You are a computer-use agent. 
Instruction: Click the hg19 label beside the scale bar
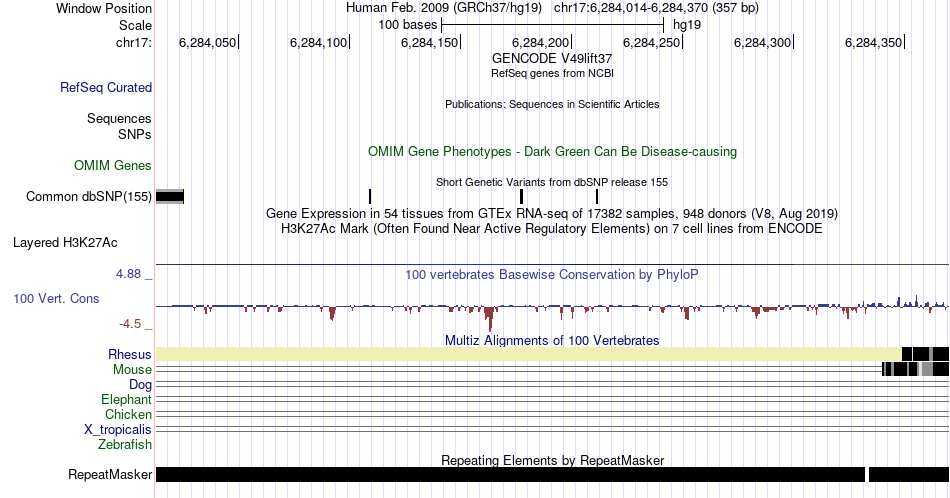point(687,25)
